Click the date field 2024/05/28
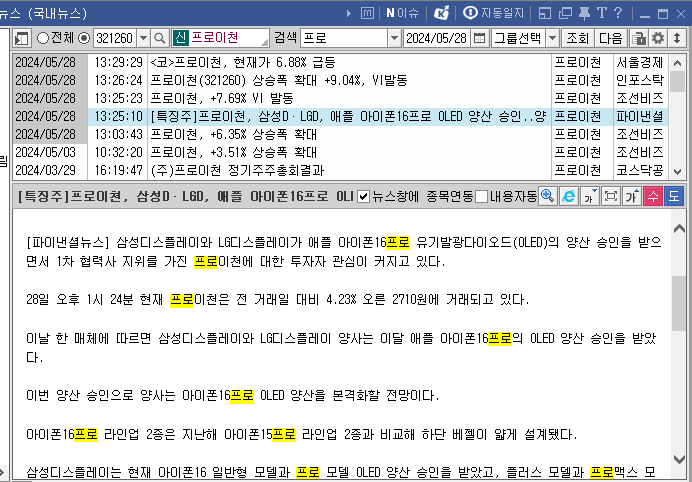Viewport: 692px width, 482px height. (x=436, y=38)
